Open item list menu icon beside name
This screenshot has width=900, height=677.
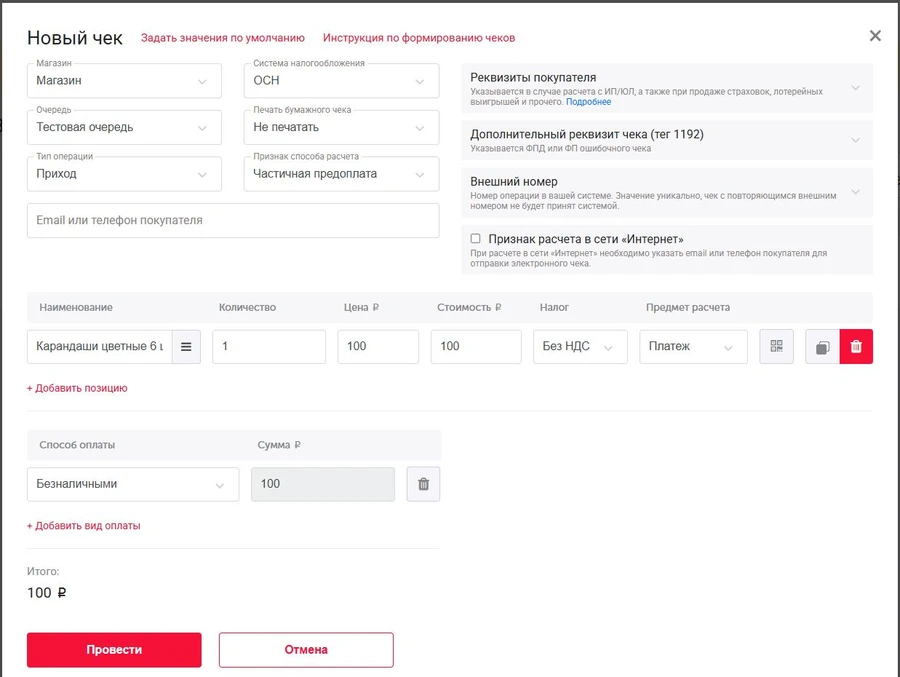(186, 347)
